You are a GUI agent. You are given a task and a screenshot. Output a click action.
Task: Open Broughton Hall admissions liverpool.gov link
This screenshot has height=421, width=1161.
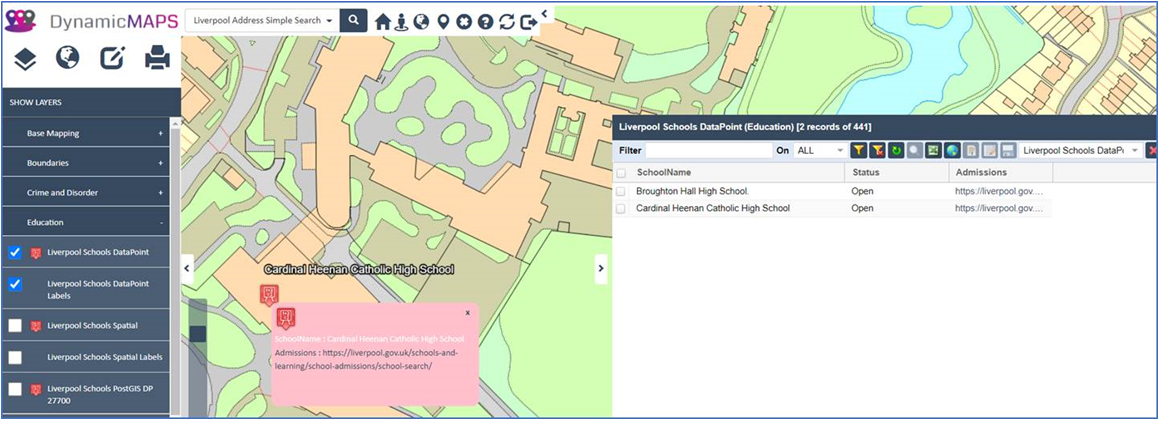click(x=999, y=191)
